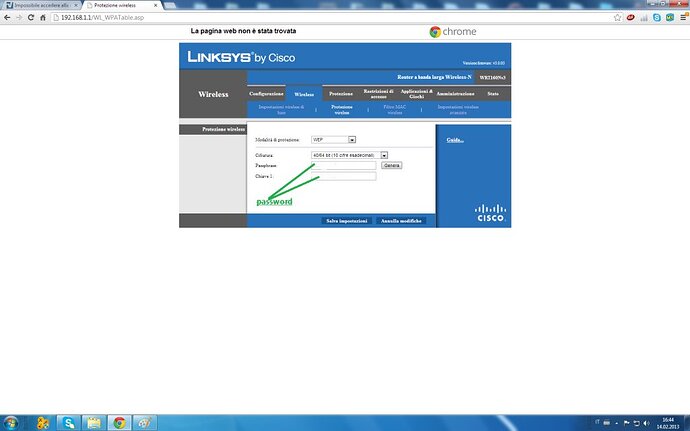Image resolution: width=690 pixels, height=431 pixels.
Task: Switch to the Configurazione tab
Action: pos(266,93)
